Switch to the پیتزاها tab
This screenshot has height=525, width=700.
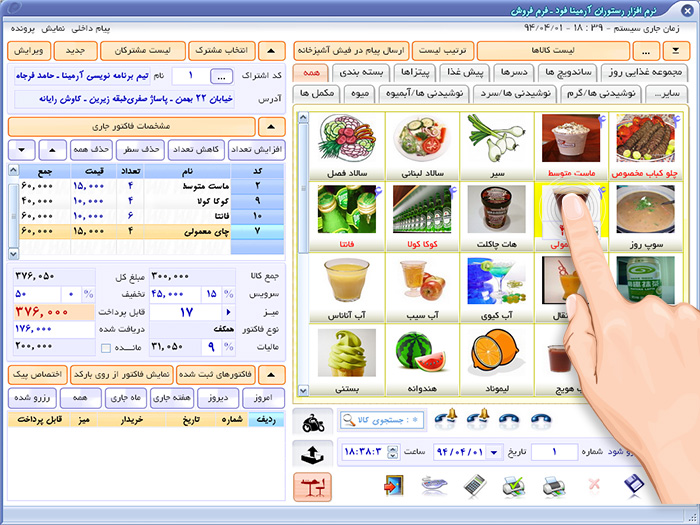point(415,72)
